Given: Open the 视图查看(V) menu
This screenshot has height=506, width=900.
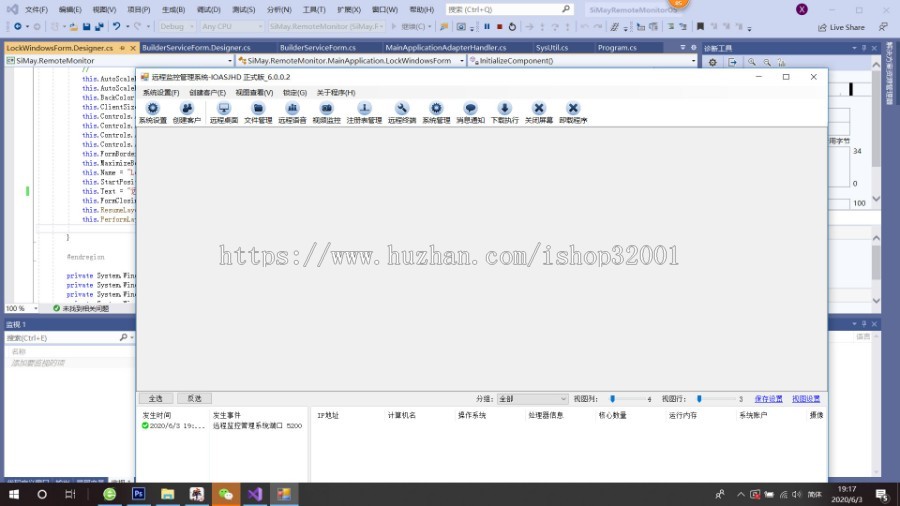Looking at the screenshot, I should pos(254,92).
